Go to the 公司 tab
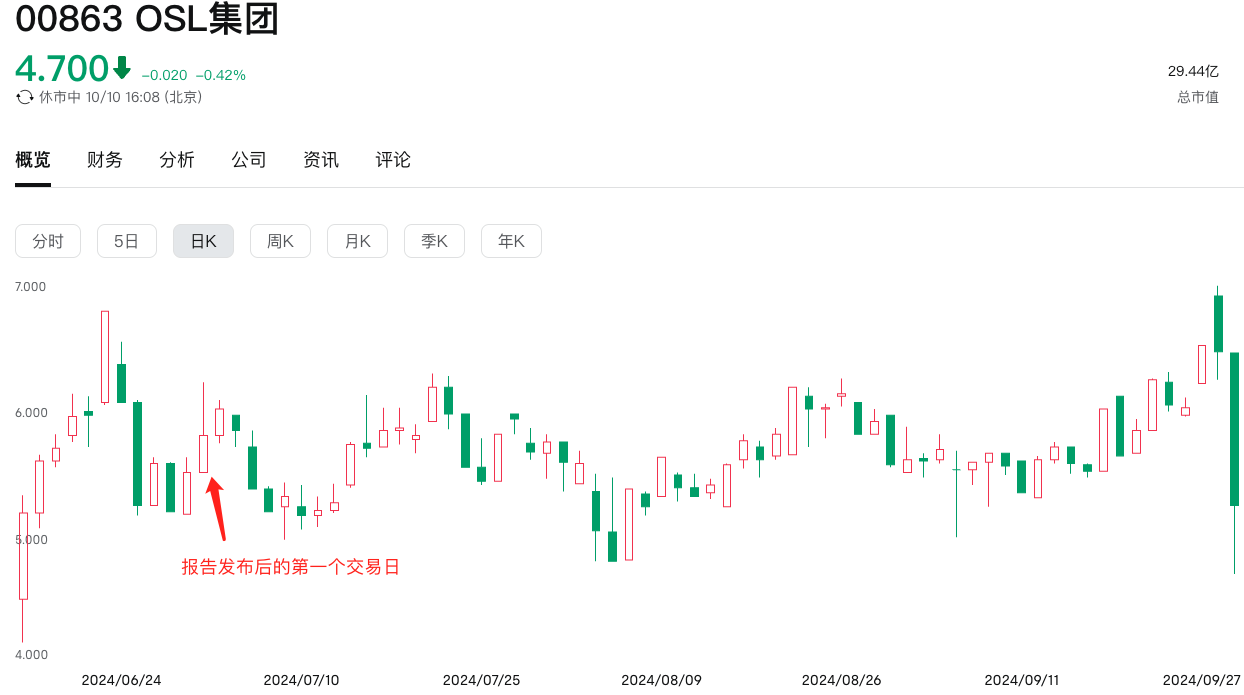Viewport: 1244px width, 695px height. (249, 160)
